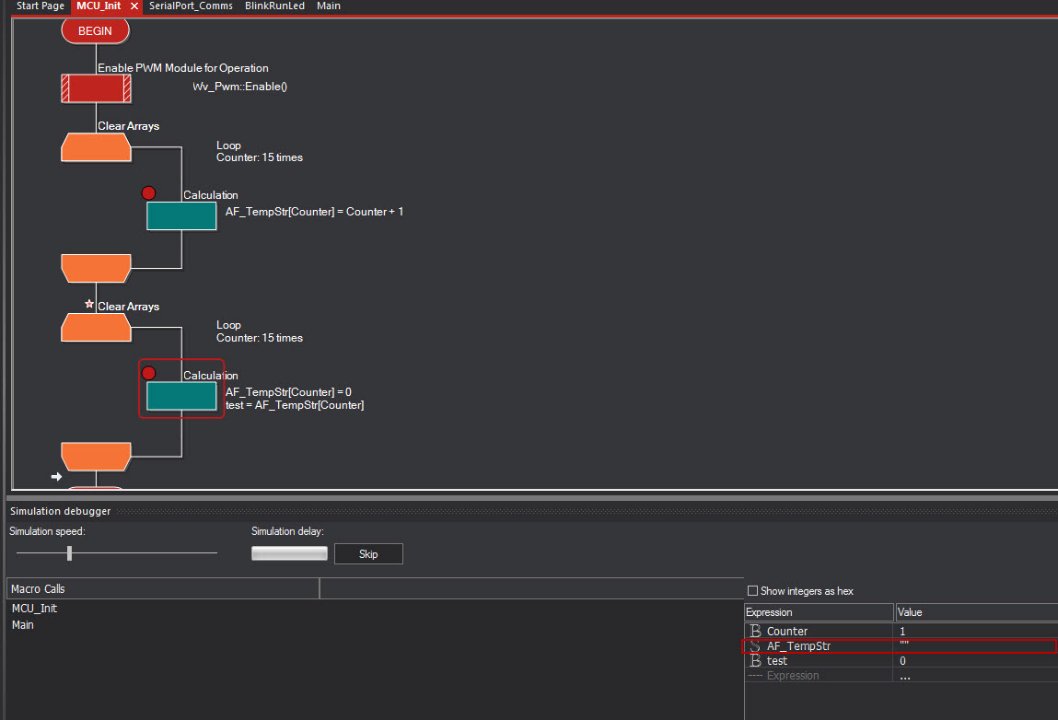This screenshot has width=1058, height=720.
Task: Click the Expression column header
Action: point(819,612)
